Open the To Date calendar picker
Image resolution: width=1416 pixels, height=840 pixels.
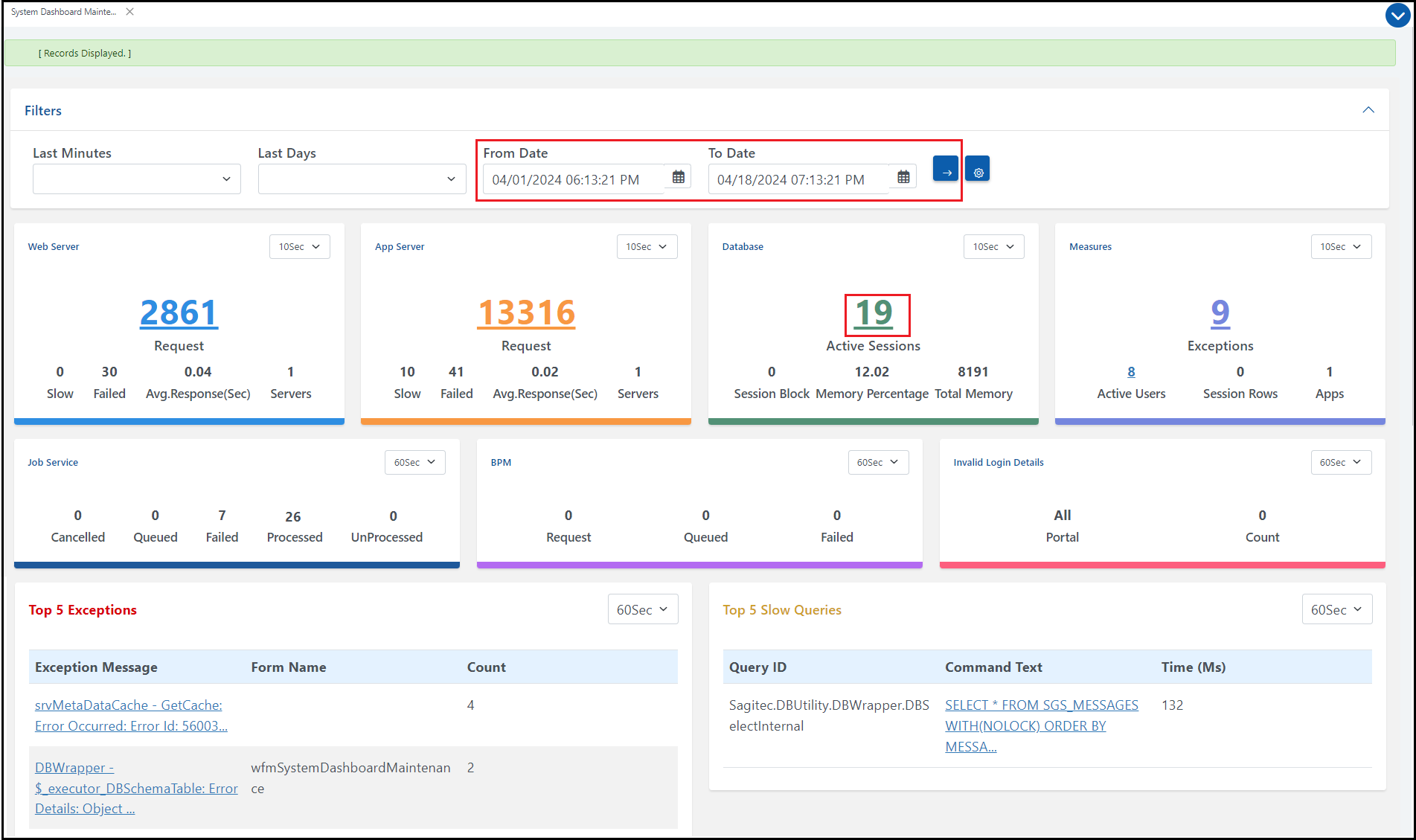[903, 177]
